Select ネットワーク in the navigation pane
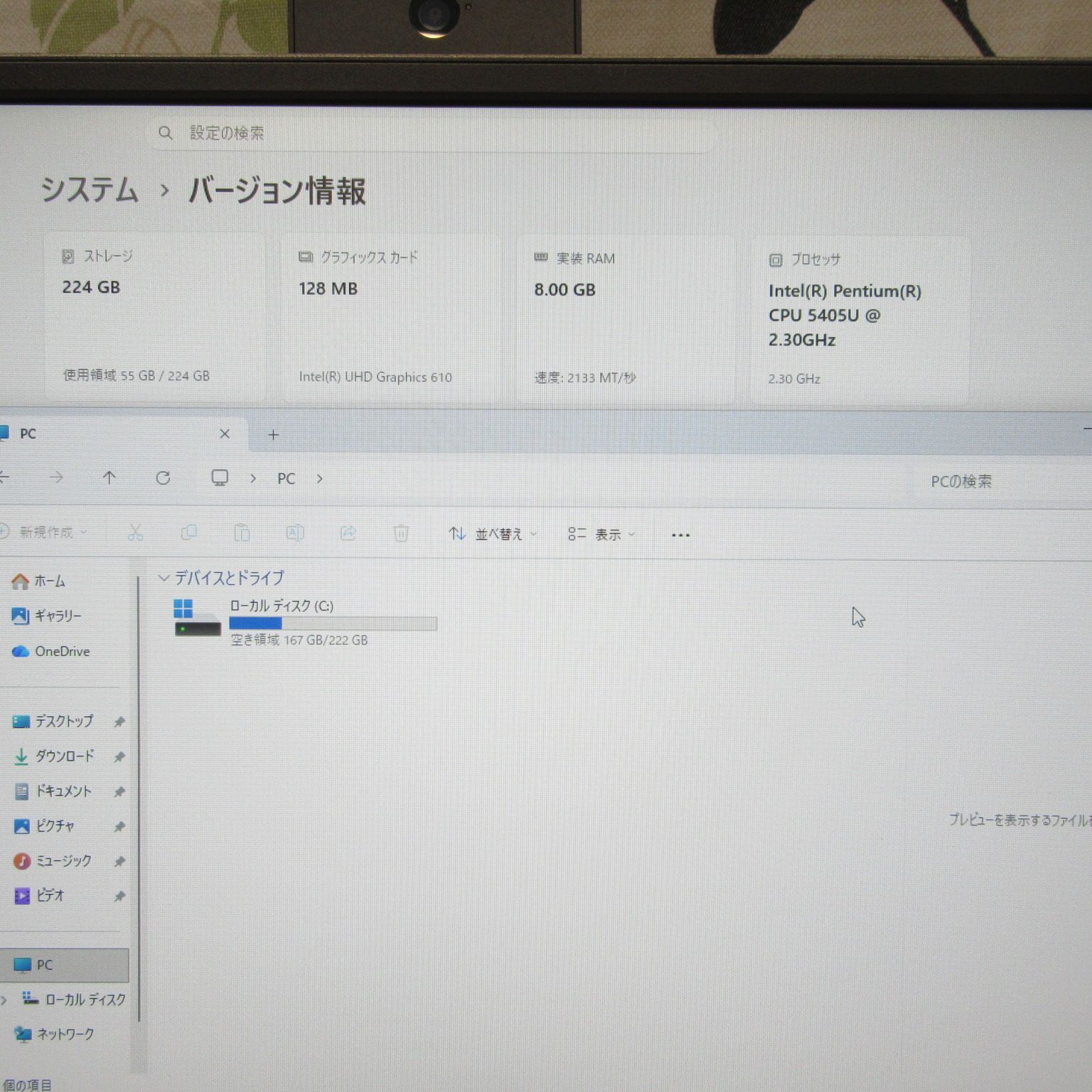This screenshot has height=1092, width=1092. 55,1034
